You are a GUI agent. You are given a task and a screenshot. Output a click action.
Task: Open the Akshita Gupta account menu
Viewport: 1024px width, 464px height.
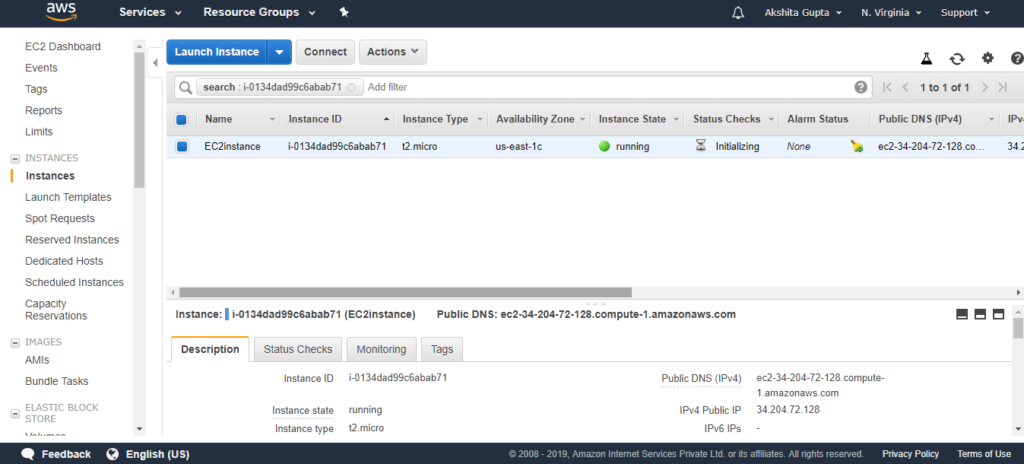803,12
